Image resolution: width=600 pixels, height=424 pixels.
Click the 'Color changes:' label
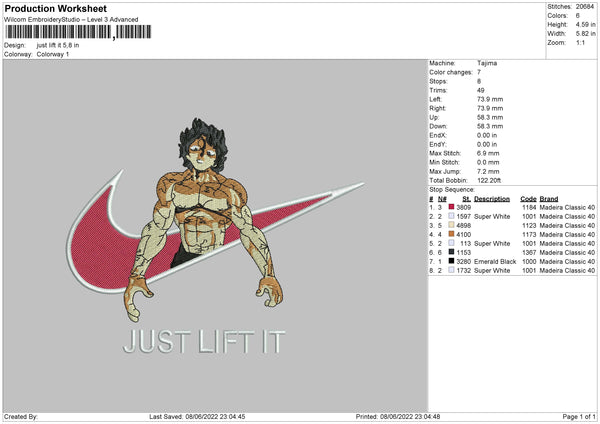pos(451,72)
